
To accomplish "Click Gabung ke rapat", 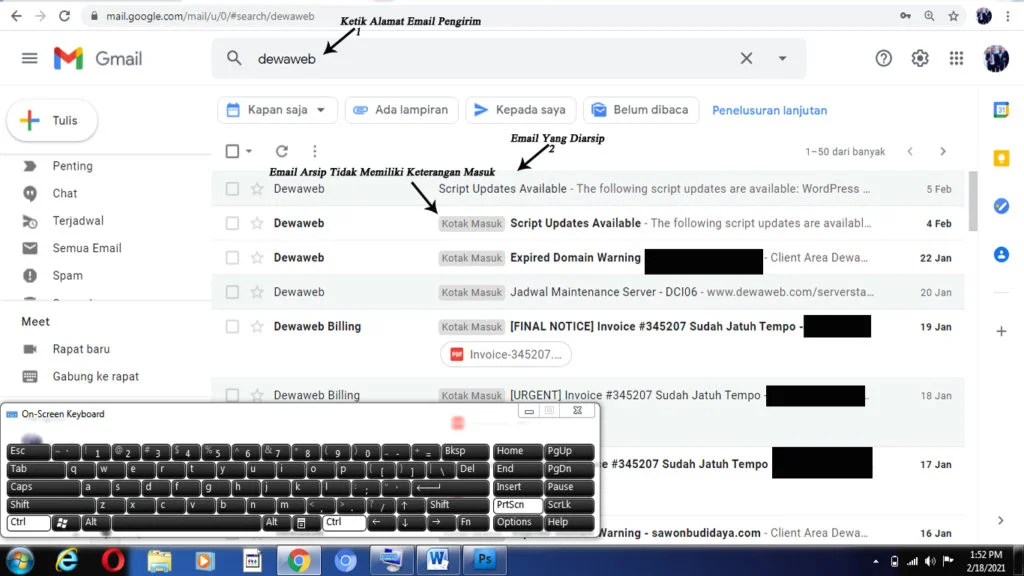I will [95, 376].
